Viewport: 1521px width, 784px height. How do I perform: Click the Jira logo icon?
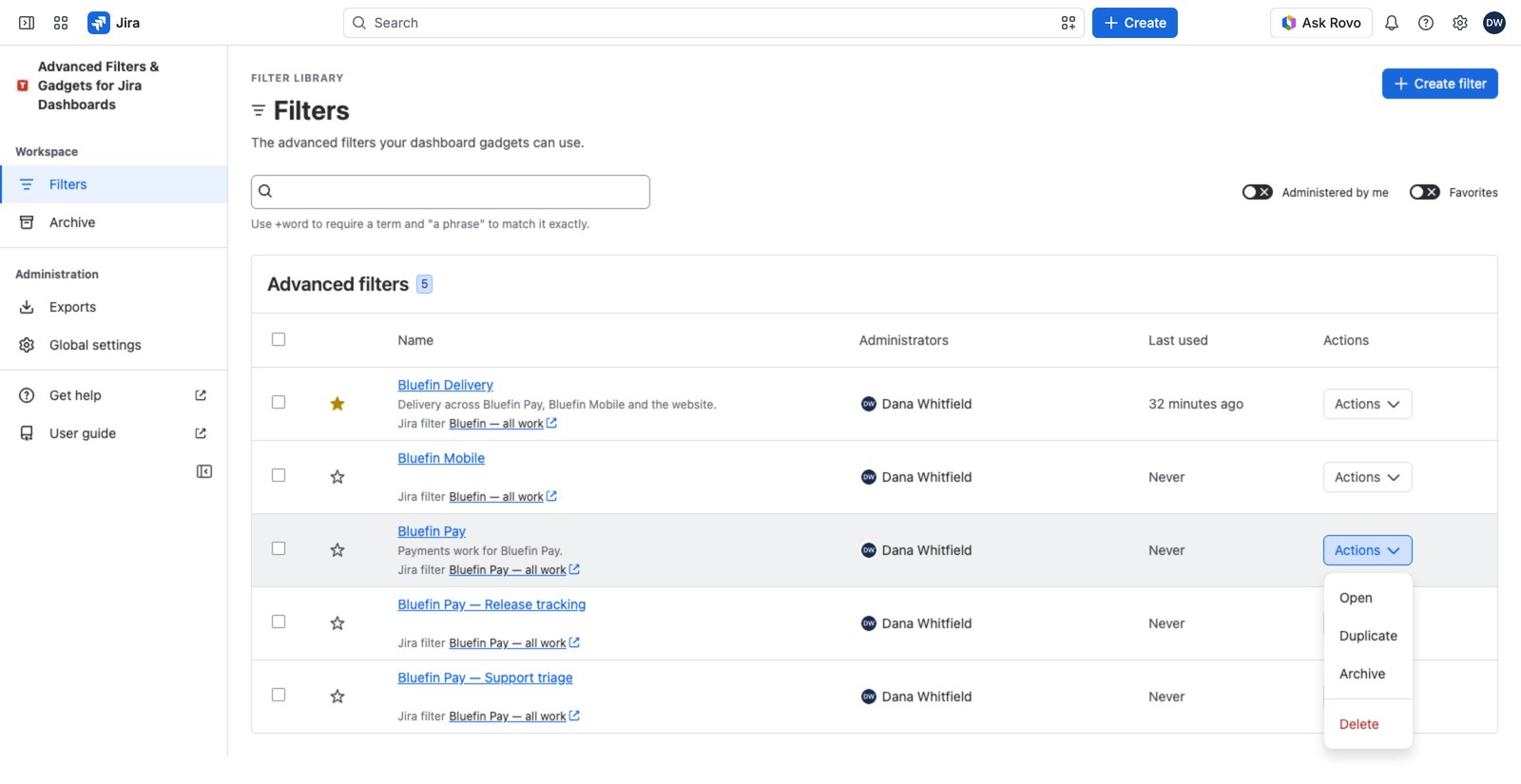click(x=99, y=23)
